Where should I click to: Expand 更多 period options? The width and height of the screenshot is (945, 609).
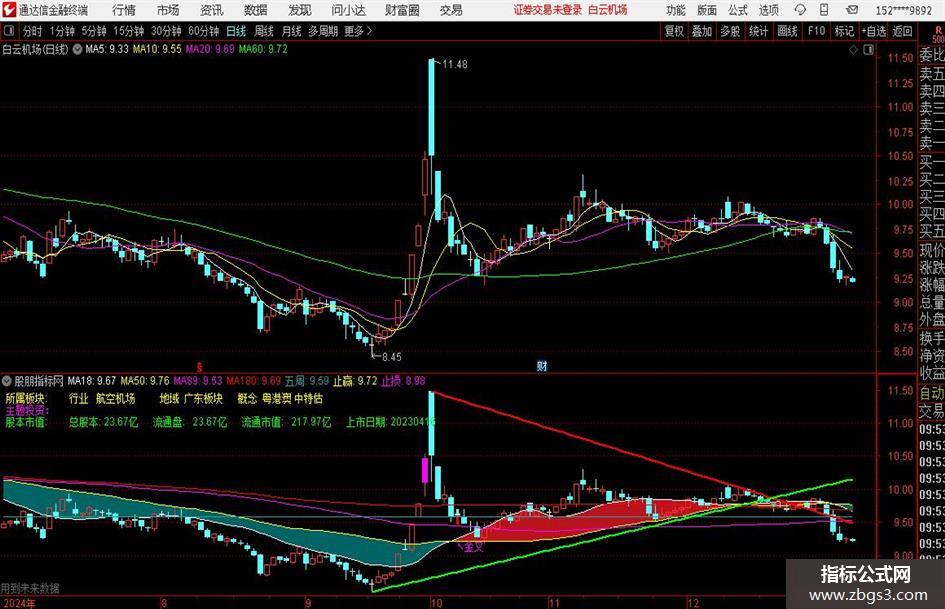tap(358, 31)
